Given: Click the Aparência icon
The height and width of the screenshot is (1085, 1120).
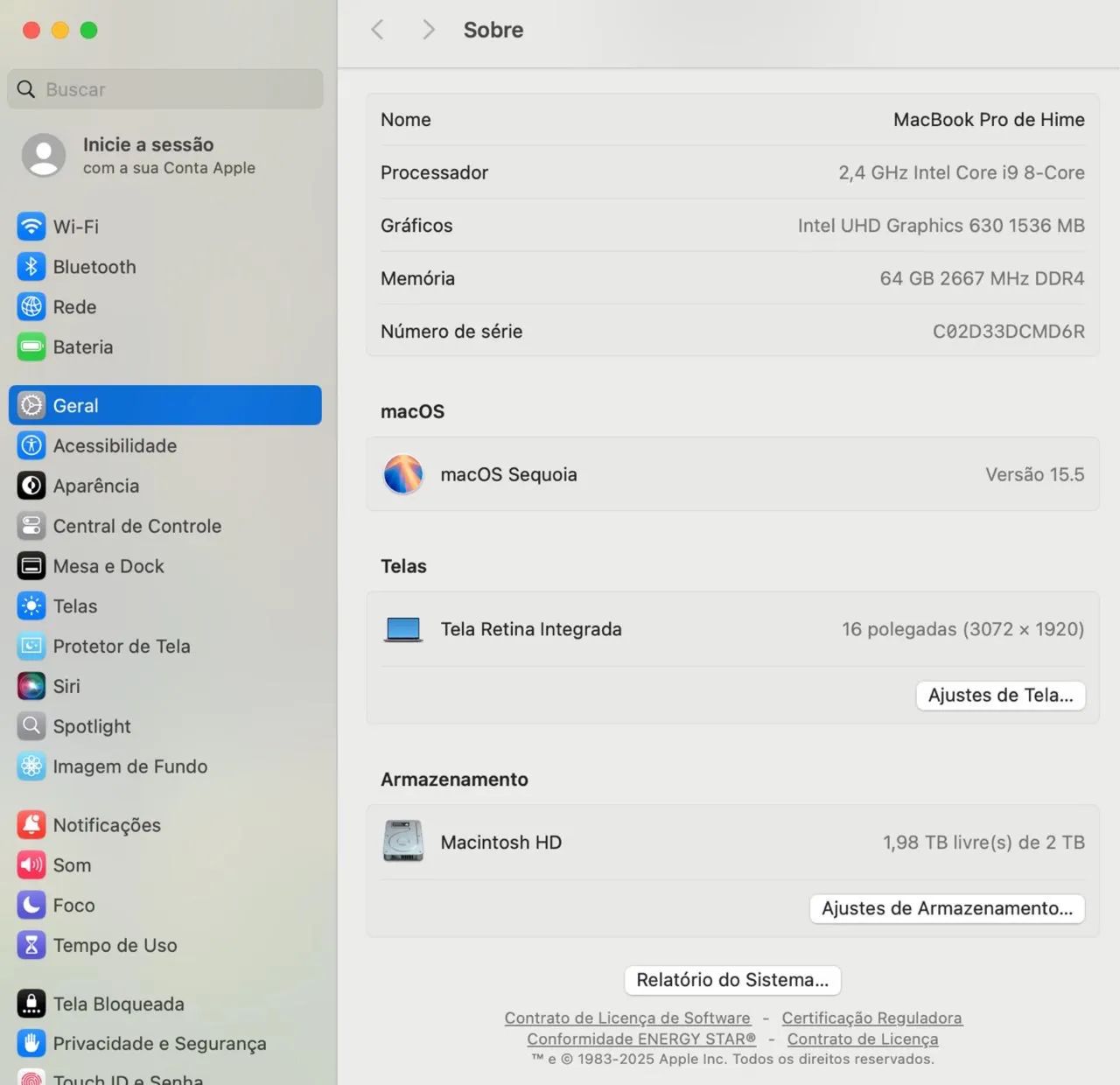Looking at the screenshot, I should (31, 486).
